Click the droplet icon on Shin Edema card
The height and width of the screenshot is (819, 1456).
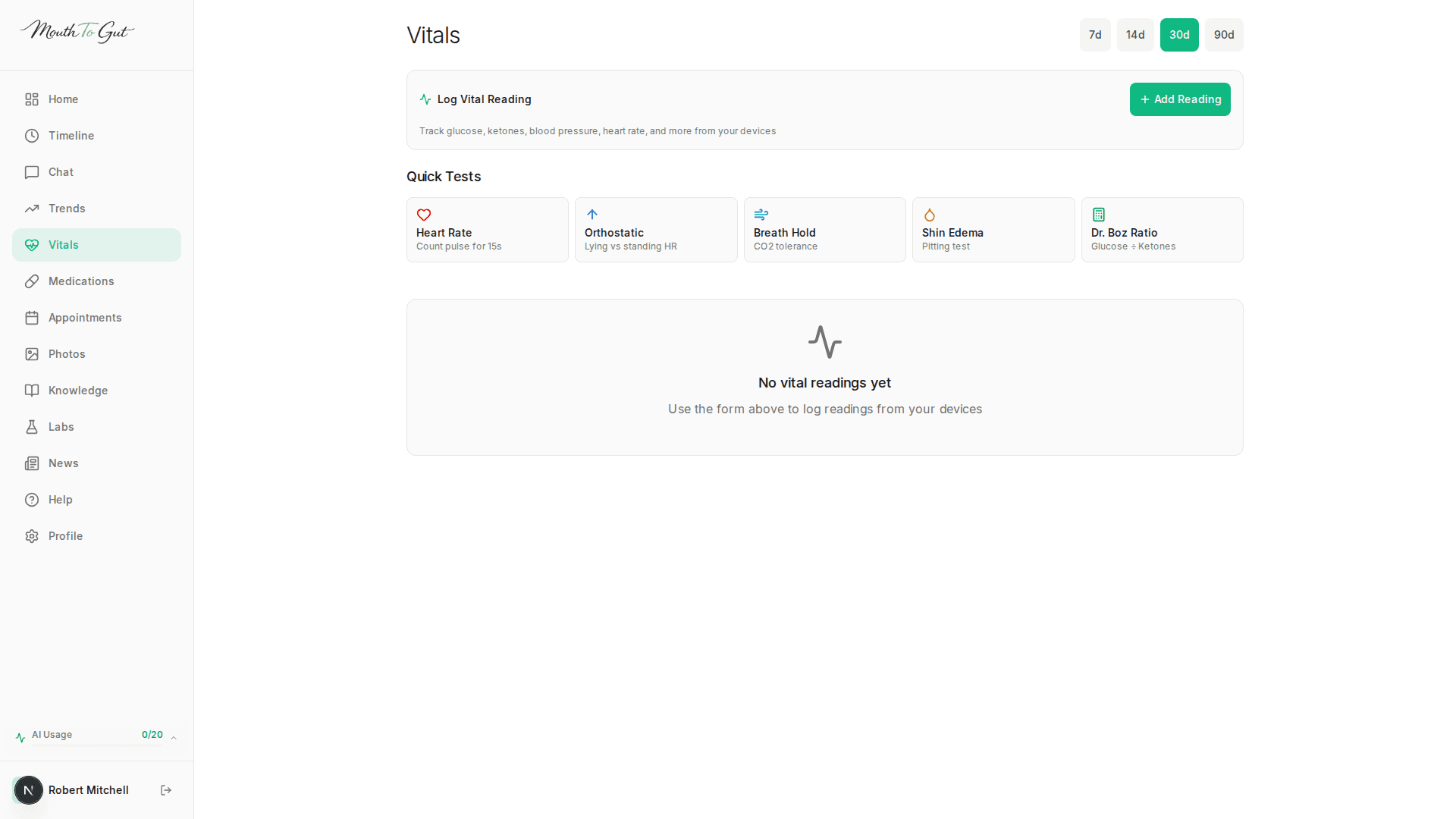point(930,215)
